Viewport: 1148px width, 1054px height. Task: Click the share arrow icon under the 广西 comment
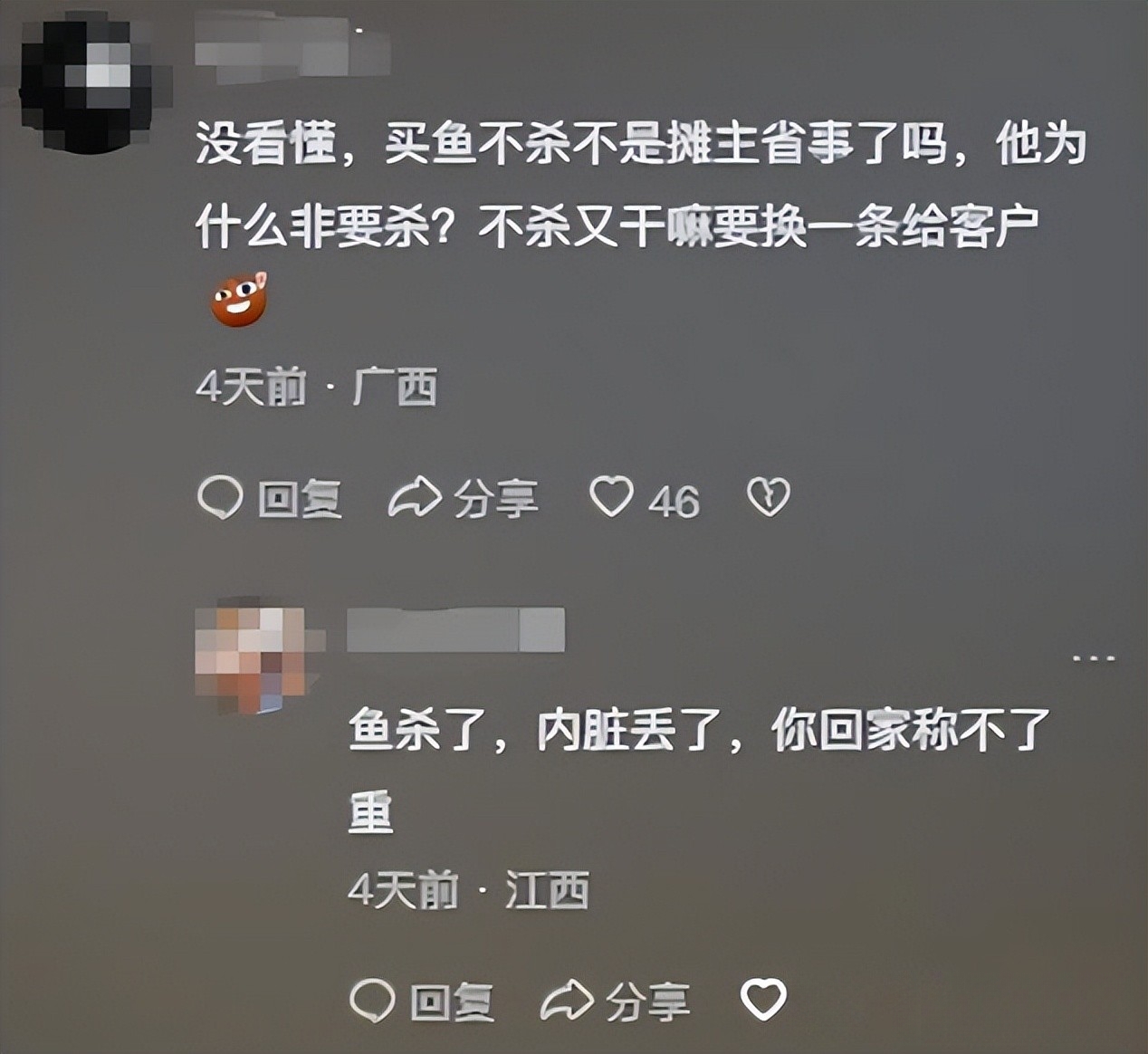(415, 498)
